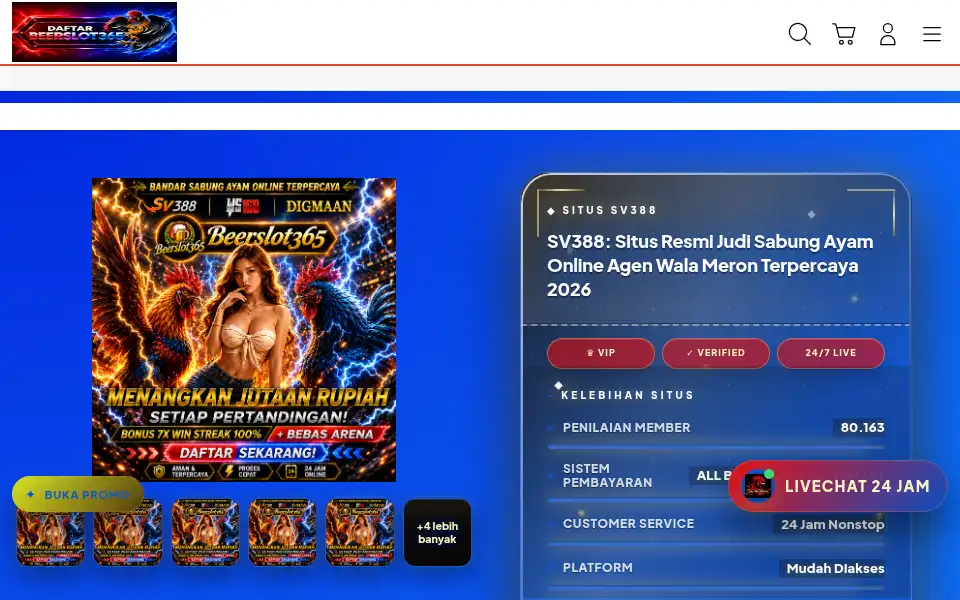Open the search icon in header
Screen dimensions: 960x600
(800, 34)
